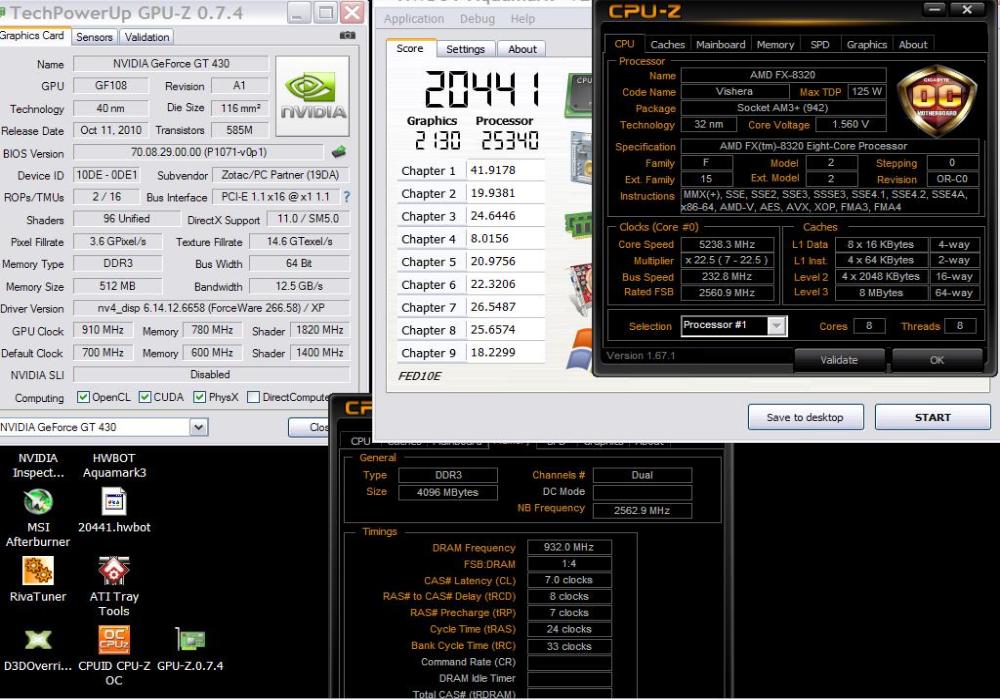Image resolution: width=1000 pixels, height=700 pixels.
Task: Click the Aquamark total score 20441
Action: (x=483, y=88)
